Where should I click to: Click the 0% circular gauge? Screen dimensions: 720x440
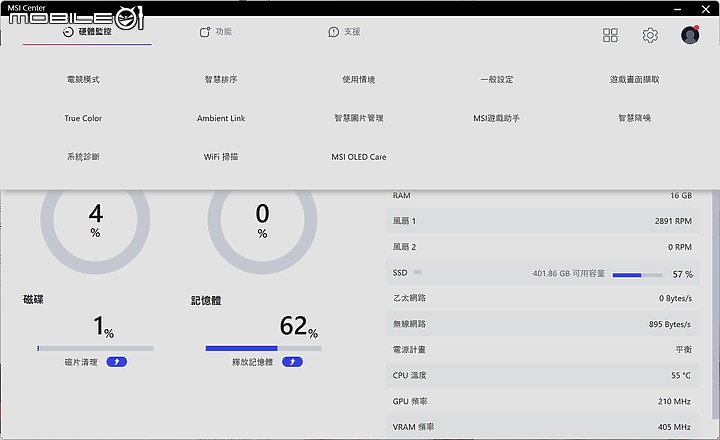coord(262,220)
